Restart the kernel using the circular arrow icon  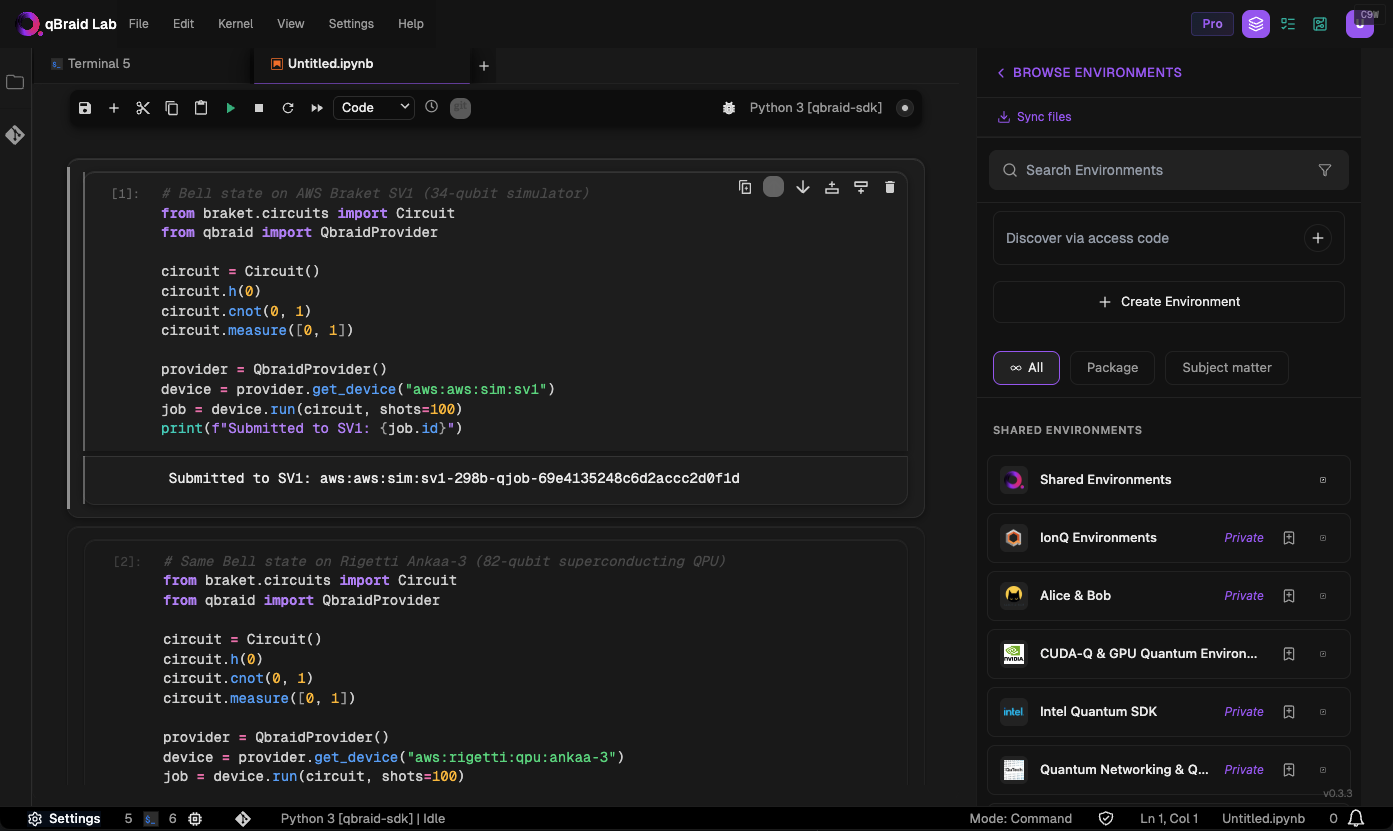[x=288, y=108]
